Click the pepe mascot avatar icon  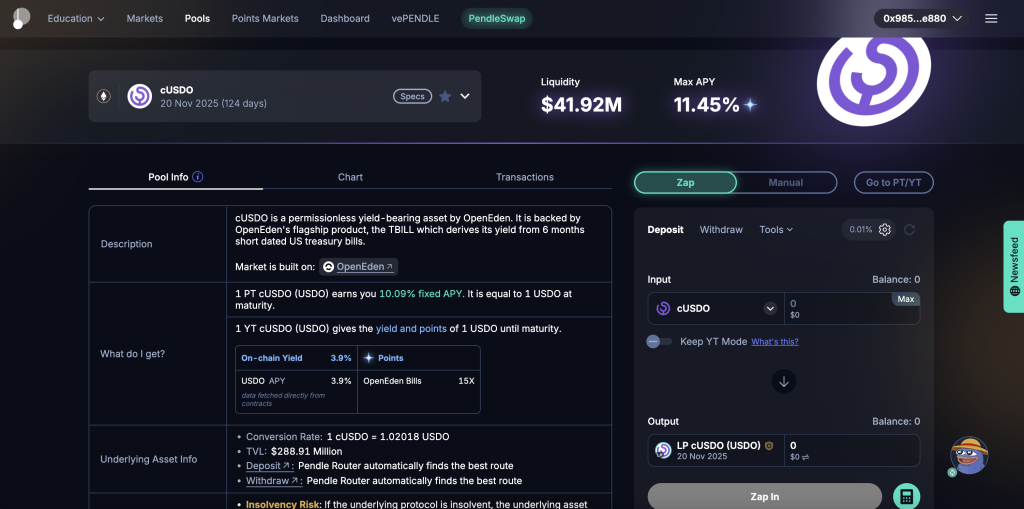[x=968, y=455]
